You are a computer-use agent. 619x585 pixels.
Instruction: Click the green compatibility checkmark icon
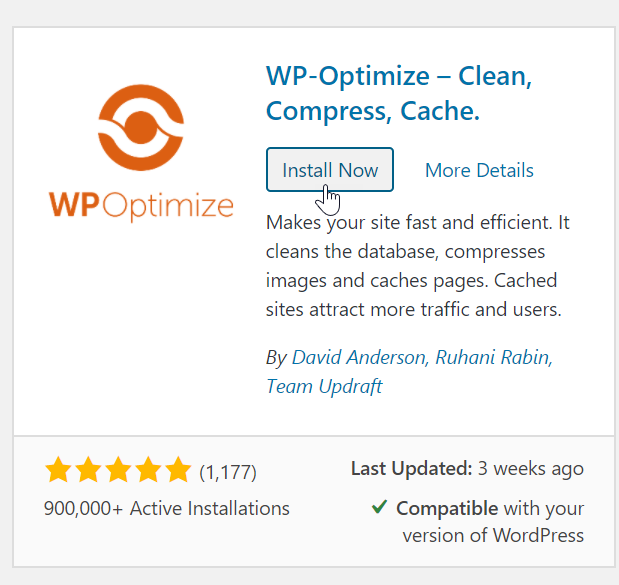coord(380,507)
